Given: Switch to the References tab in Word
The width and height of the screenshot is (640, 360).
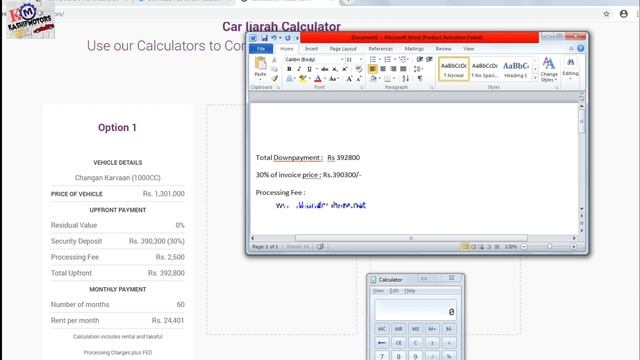Looking at the screenshot, I should click(381, 49).
